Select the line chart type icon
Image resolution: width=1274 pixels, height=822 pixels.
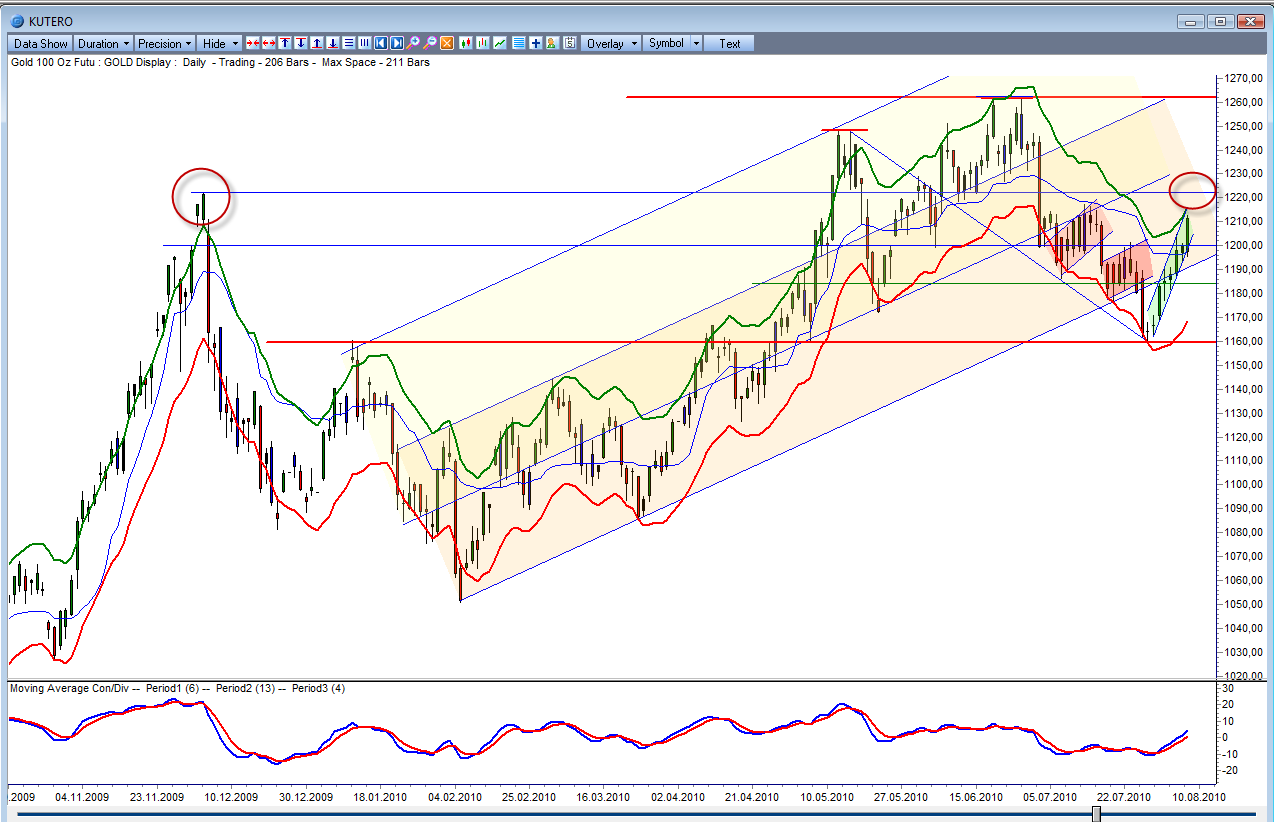point(500,43)
